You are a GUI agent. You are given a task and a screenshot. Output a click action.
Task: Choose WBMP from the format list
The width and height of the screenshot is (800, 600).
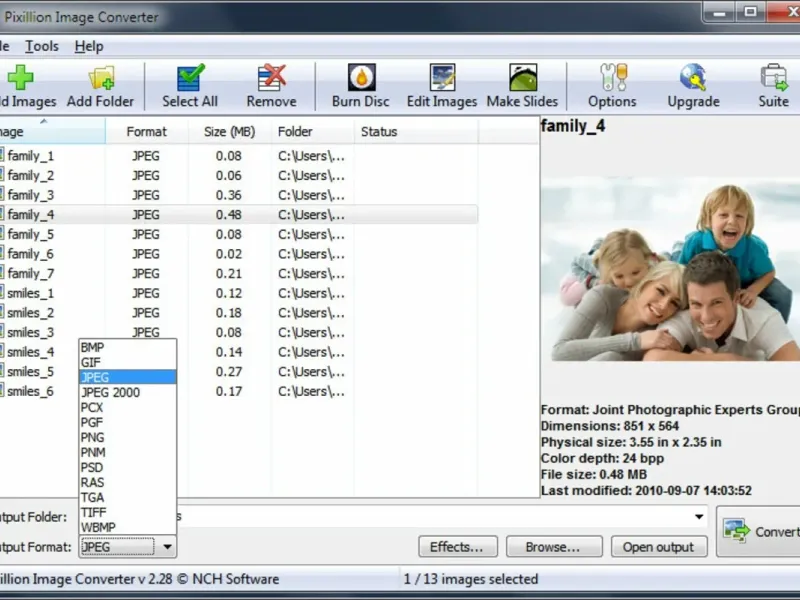(x=128, y=527)
